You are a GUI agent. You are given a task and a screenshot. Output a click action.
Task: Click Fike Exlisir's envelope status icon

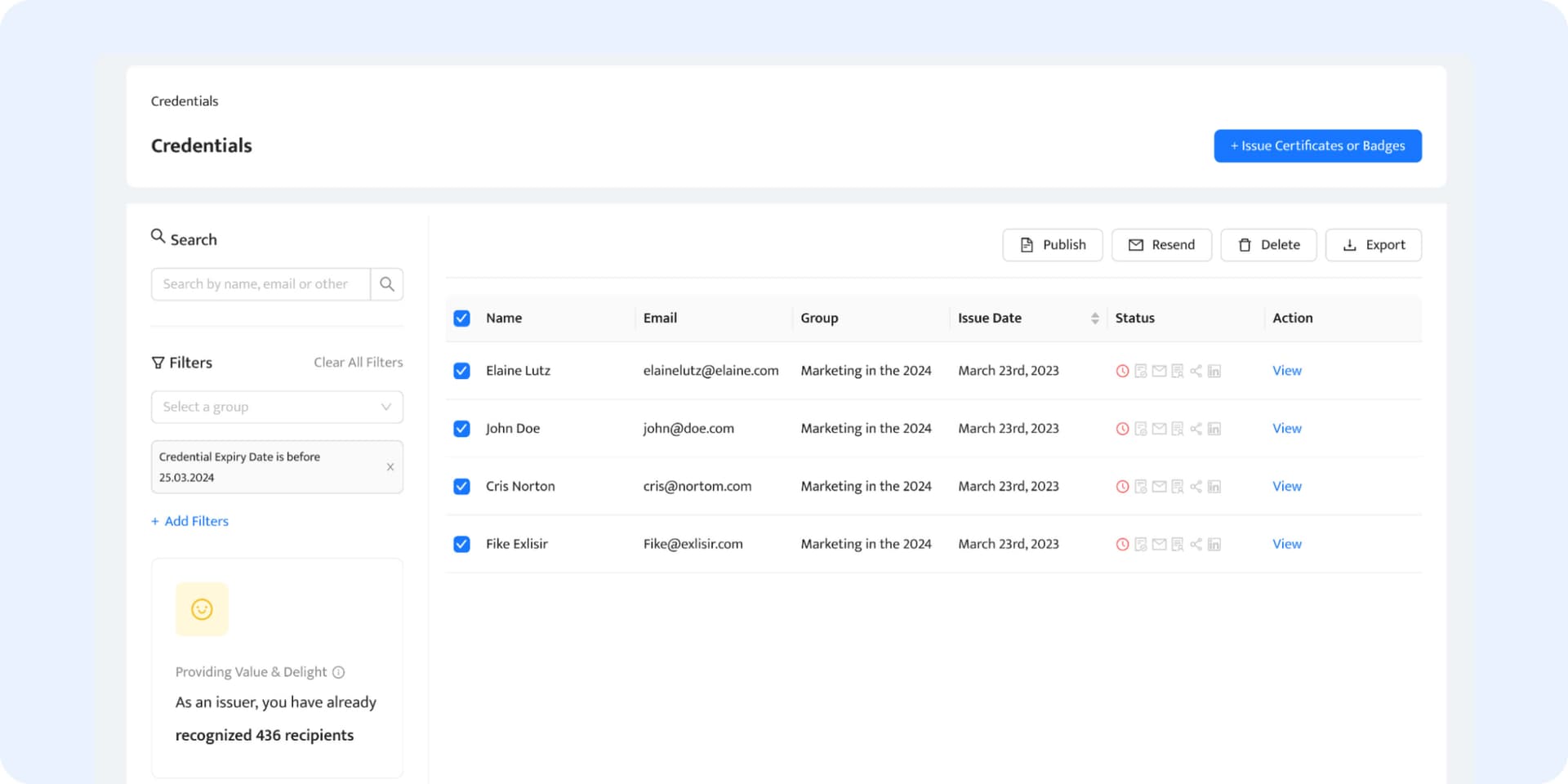point(1159,545)
